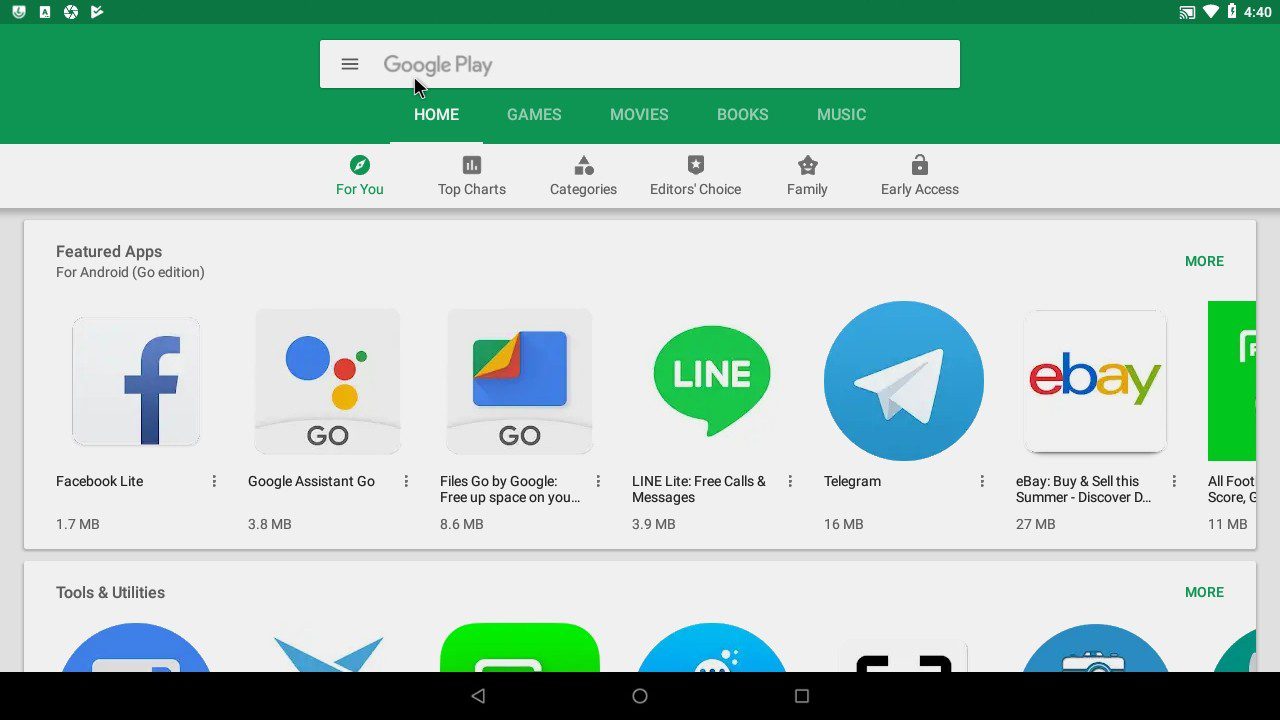Switch to the MOVIES tab
1280x720 pixels.
pyautogui.click(x=639, y=114)
